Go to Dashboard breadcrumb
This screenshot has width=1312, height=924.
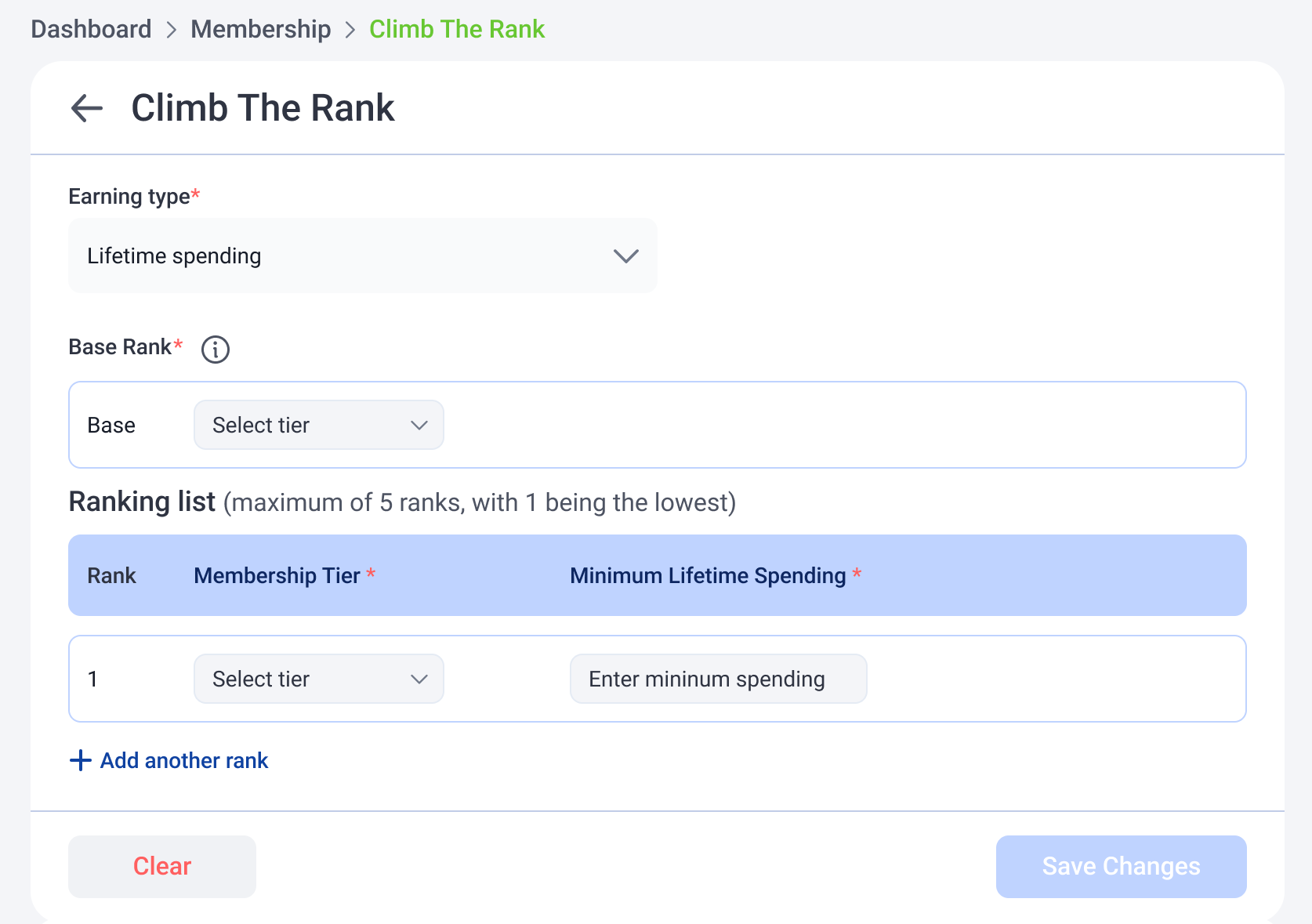[91, 29]
